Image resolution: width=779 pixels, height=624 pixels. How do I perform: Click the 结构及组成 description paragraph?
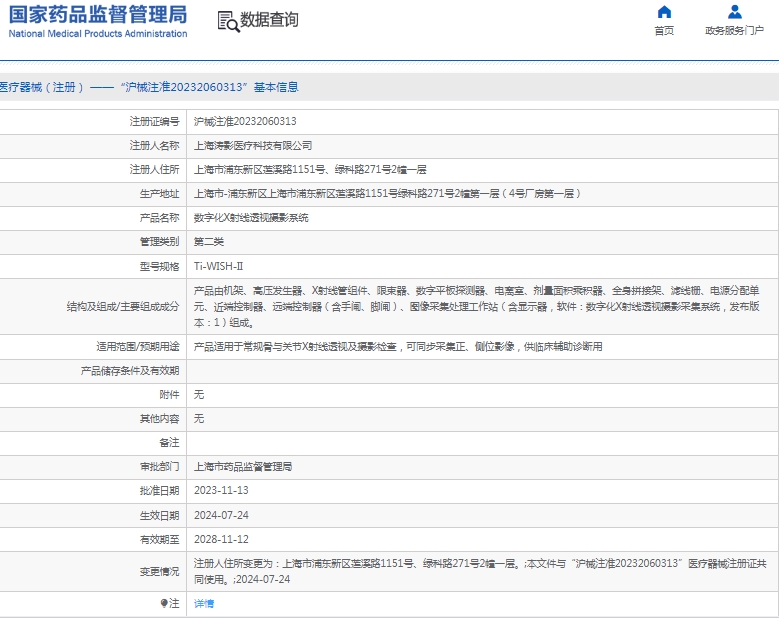coord(476,307)
